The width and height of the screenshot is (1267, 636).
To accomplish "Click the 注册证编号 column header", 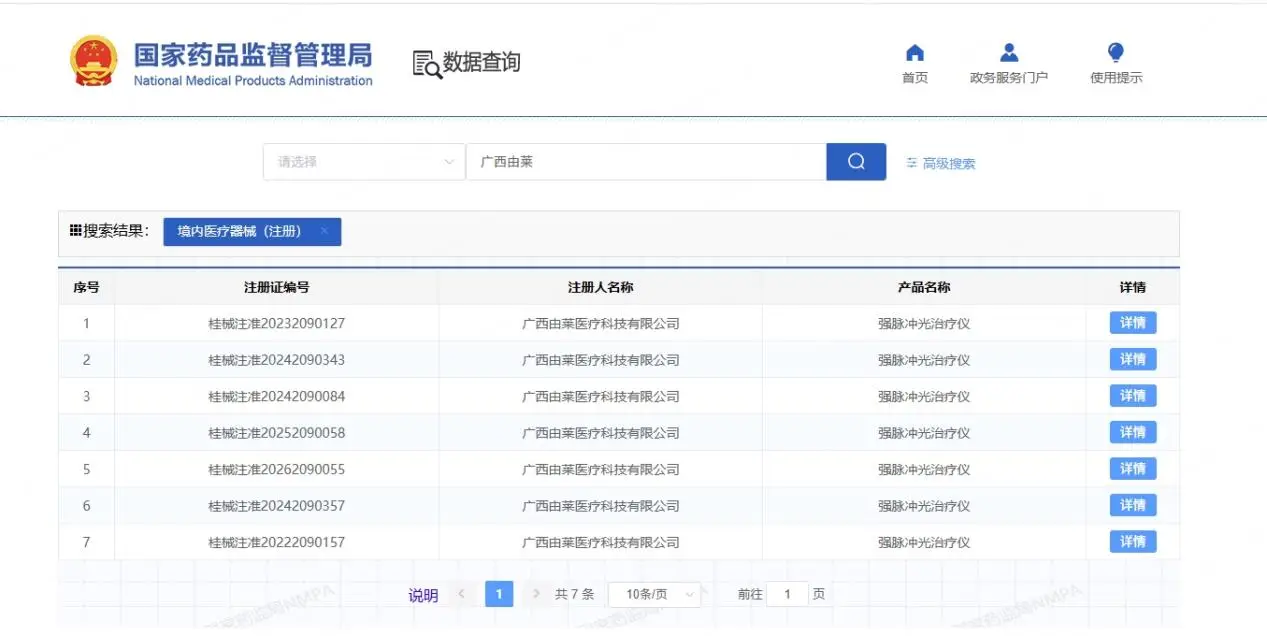I will click(277, 287).
